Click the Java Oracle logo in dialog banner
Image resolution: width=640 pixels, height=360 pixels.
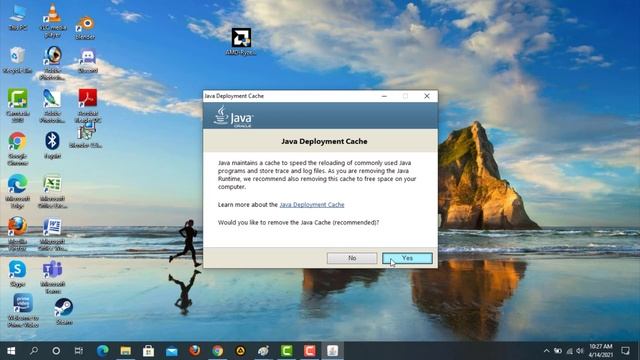233,117
